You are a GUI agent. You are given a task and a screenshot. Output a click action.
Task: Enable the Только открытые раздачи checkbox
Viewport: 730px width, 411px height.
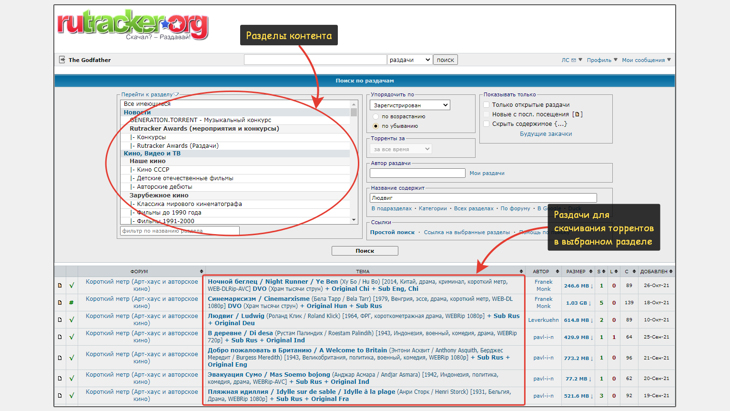click(487, 105)
